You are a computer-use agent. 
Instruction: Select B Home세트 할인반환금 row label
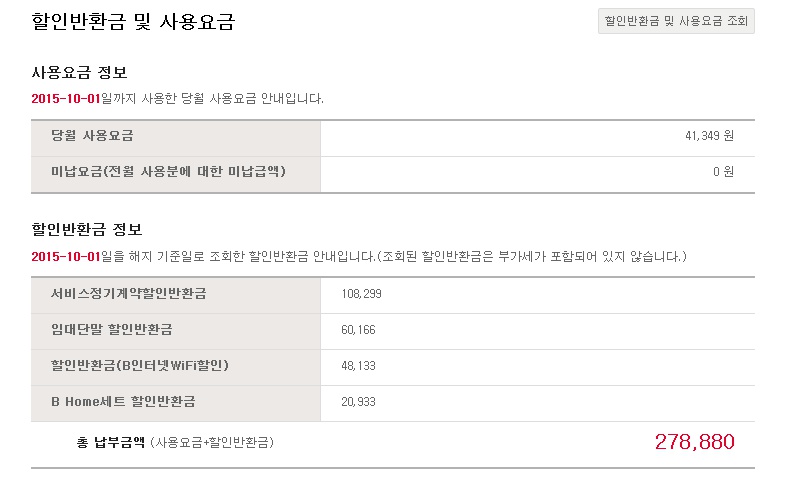(123, 402)
